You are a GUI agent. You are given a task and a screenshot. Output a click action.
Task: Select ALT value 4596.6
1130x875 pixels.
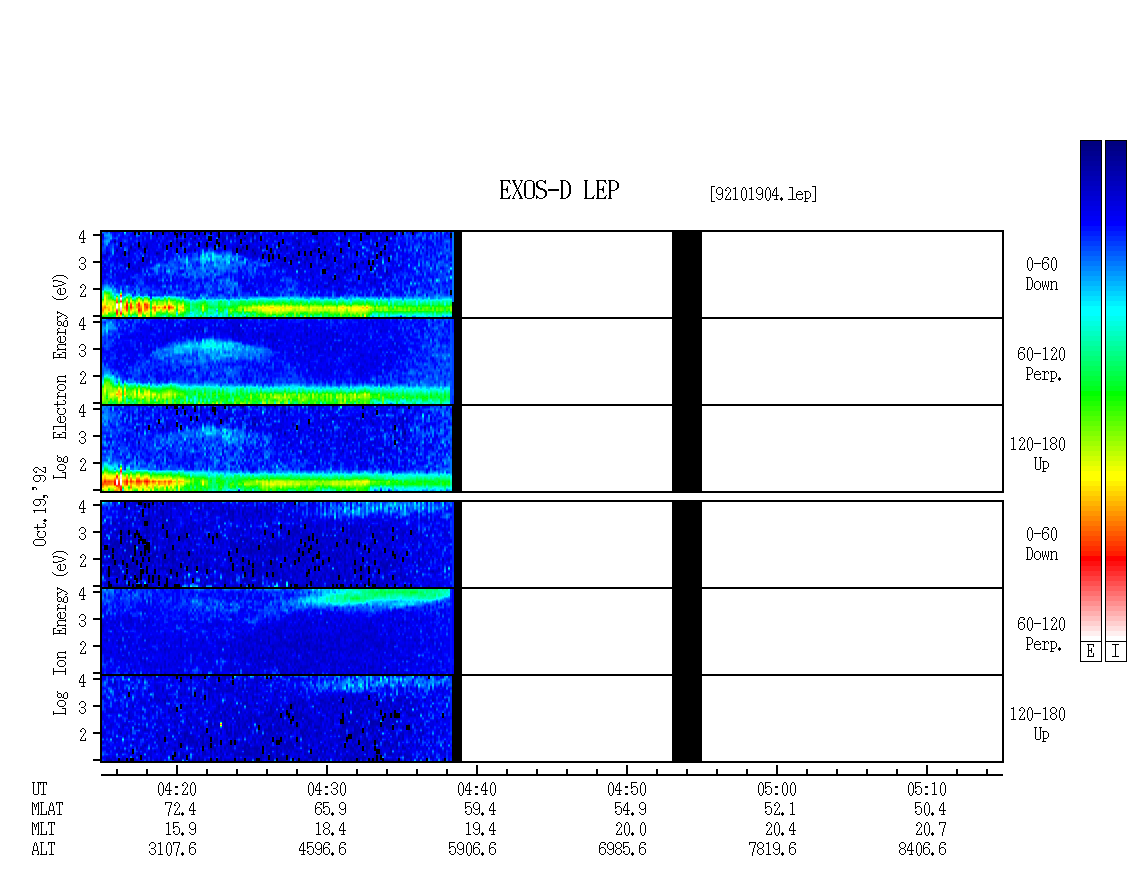pos(322,850)
